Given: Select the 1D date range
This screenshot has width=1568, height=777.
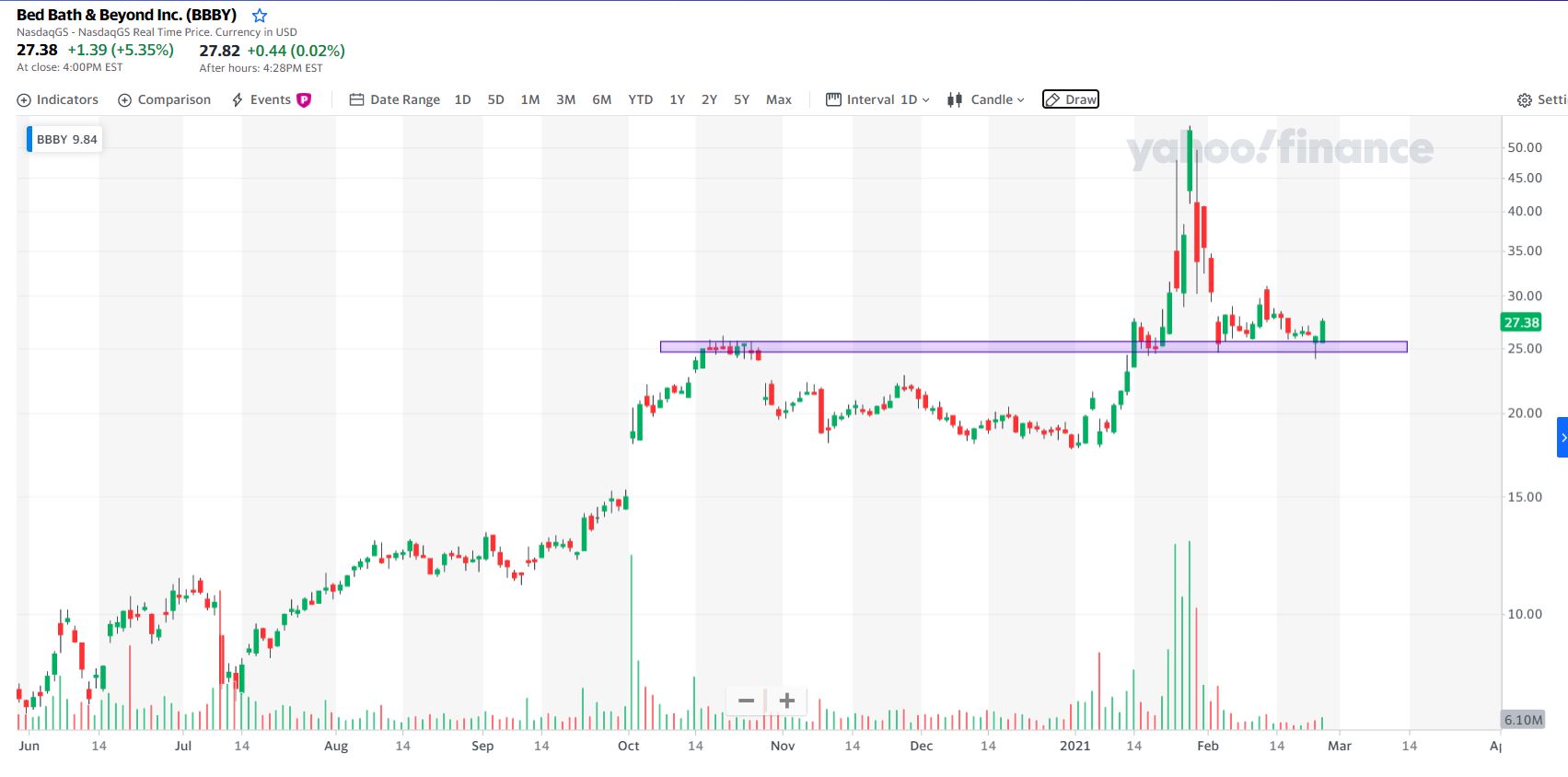Looking at the screenshot, I should point(462,99).
